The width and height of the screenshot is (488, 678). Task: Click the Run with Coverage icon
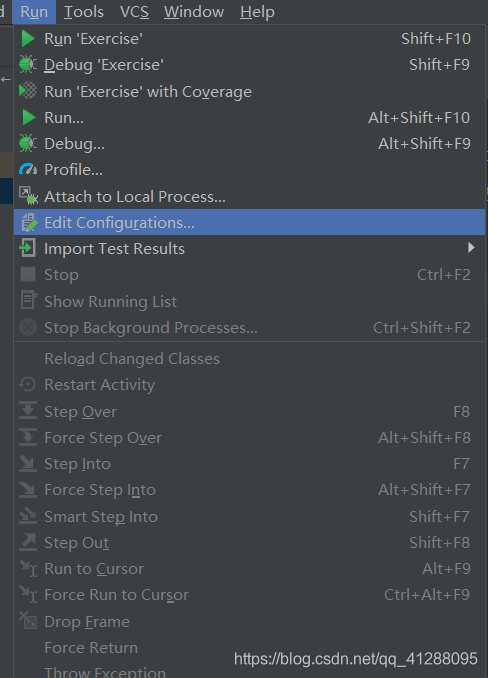(28, 91)
